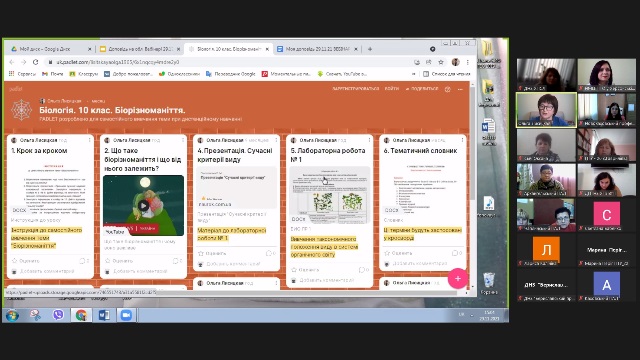This screenshot has height=360, width=640.
Task: Bookmark this page with the star icon
Action: (x=441, y=62)
